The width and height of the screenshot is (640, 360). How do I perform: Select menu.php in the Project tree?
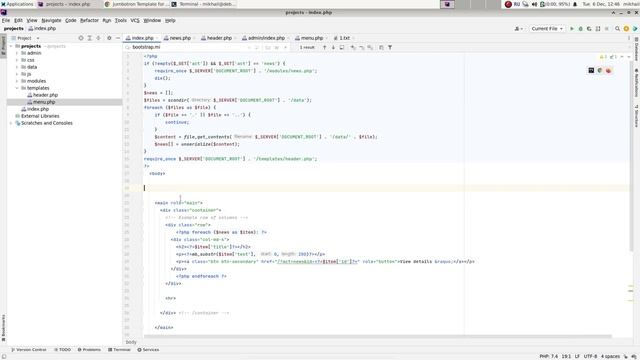coord(44,102)
